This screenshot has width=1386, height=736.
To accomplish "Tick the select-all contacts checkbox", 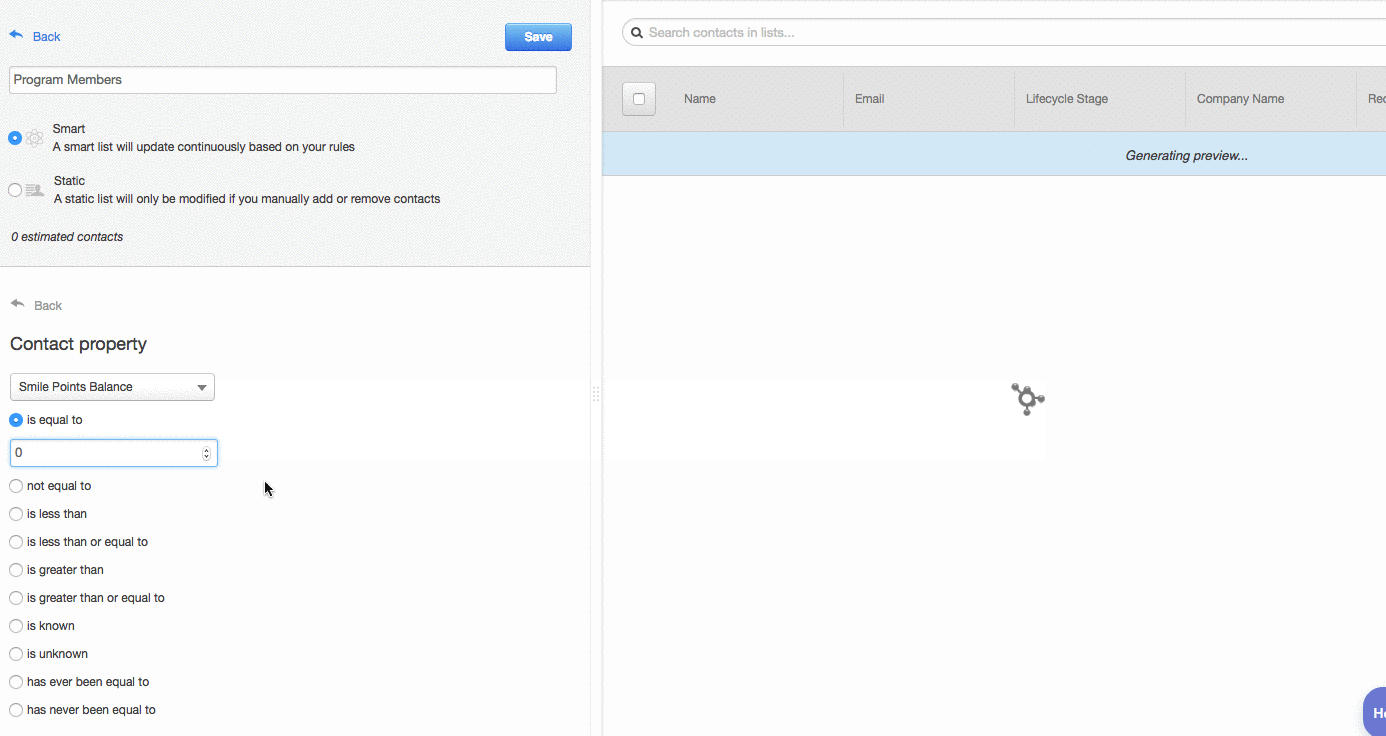I will 639,99.
